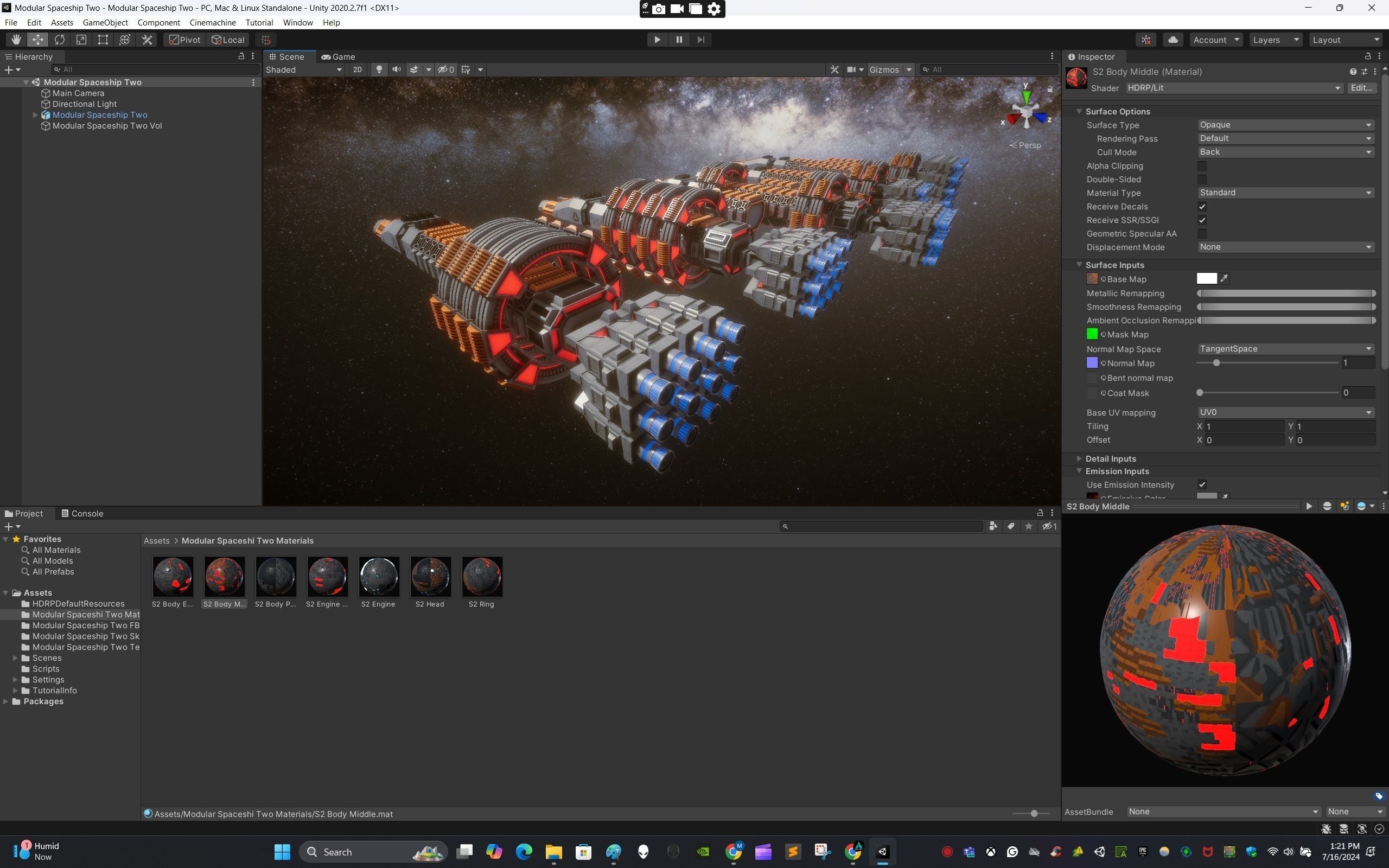Select the Hand tool
The height and width of the screenshot is (868, 1389).
pos(16,40)
